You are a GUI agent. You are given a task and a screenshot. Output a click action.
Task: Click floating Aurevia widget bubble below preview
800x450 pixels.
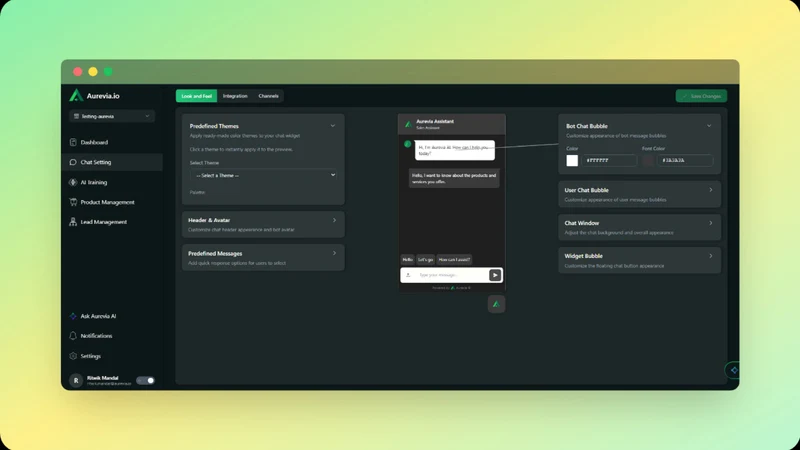(496, 304)
